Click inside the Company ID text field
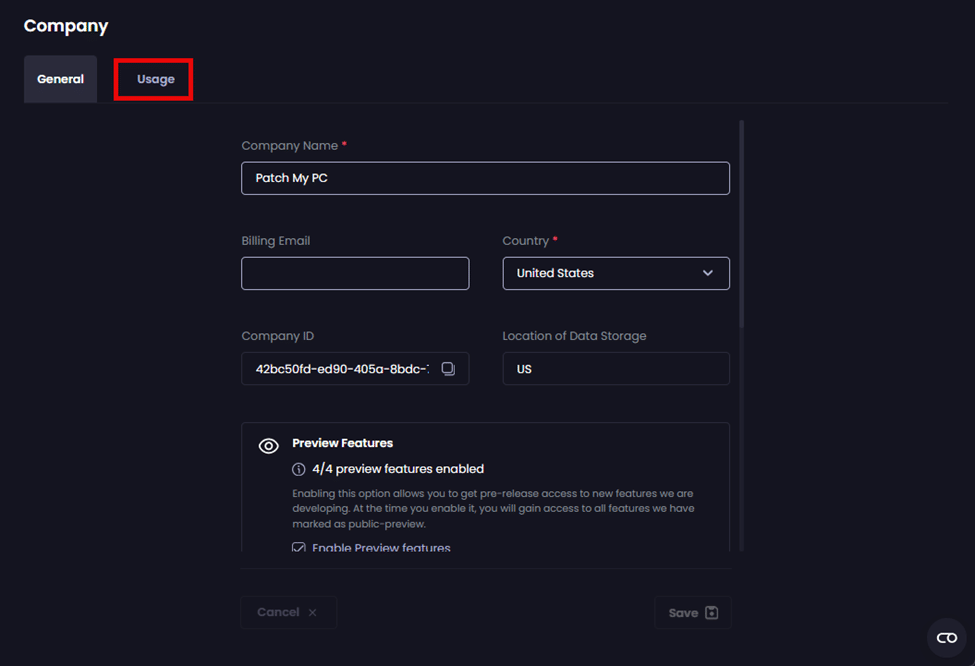 pos(340,369)
